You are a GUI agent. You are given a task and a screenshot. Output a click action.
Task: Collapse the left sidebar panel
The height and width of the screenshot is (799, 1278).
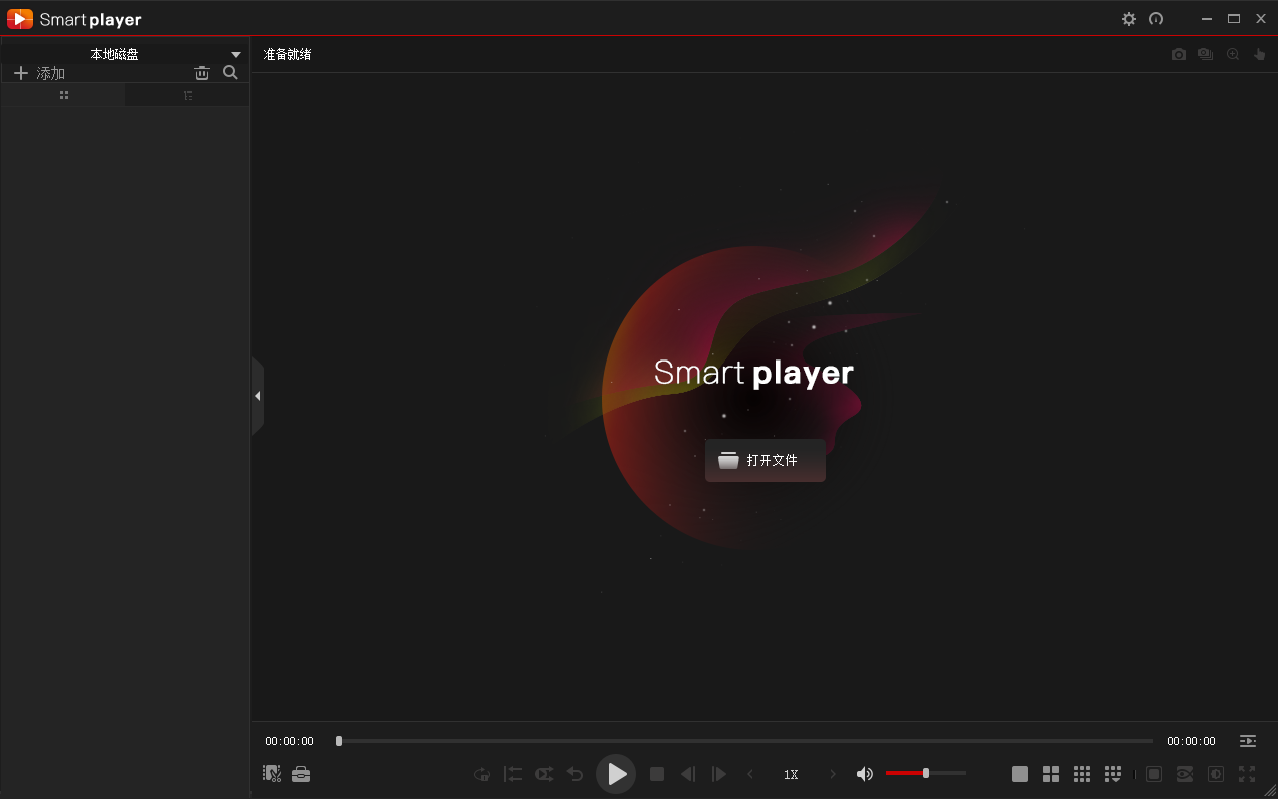click(x=257, y=396)
